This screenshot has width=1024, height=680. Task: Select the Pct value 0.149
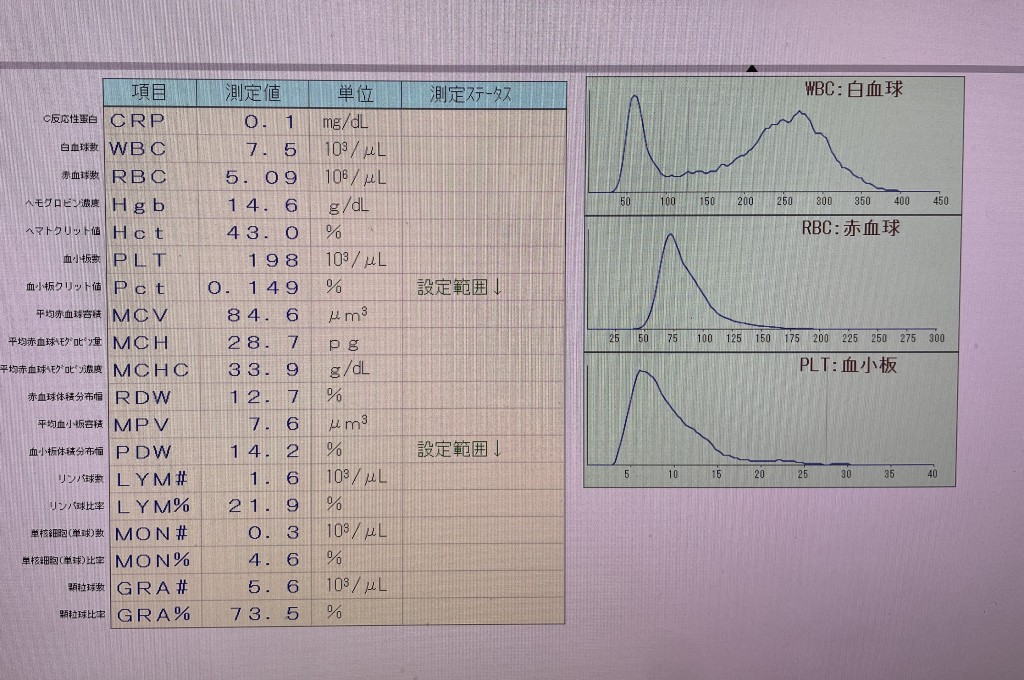255,287
